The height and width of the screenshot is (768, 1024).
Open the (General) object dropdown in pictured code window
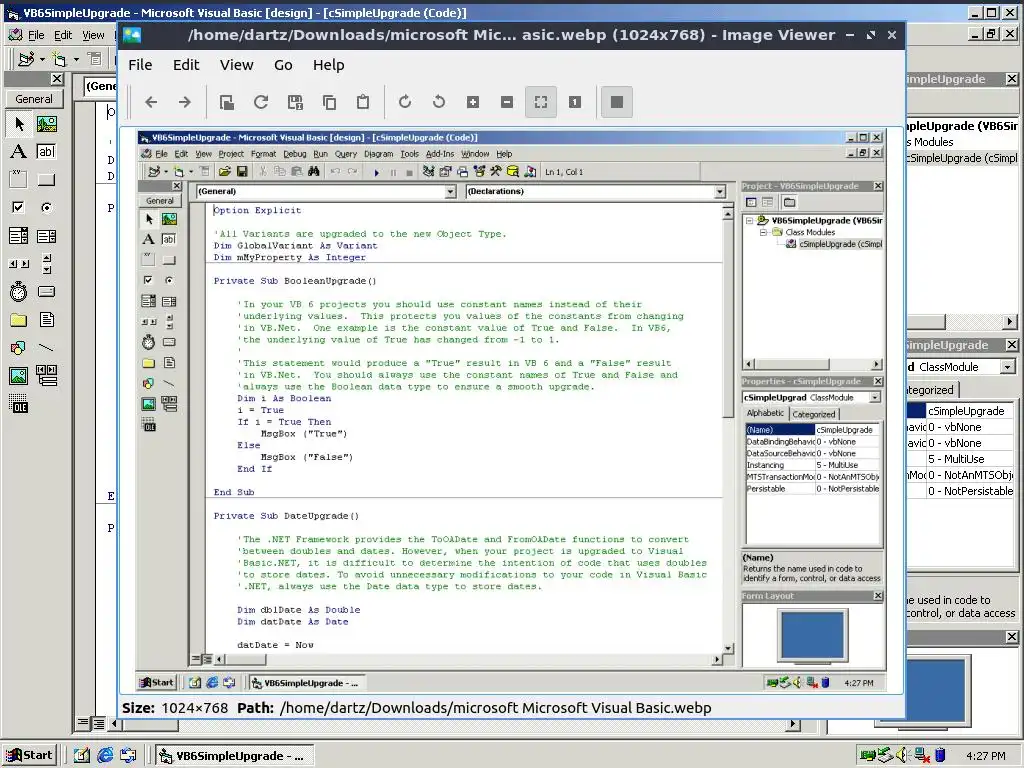pos(450,191)
